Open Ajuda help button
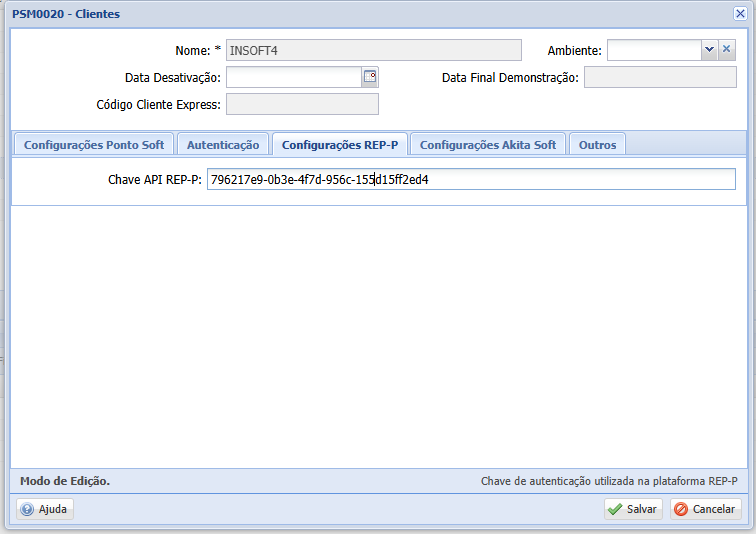 tap(45, 509)
